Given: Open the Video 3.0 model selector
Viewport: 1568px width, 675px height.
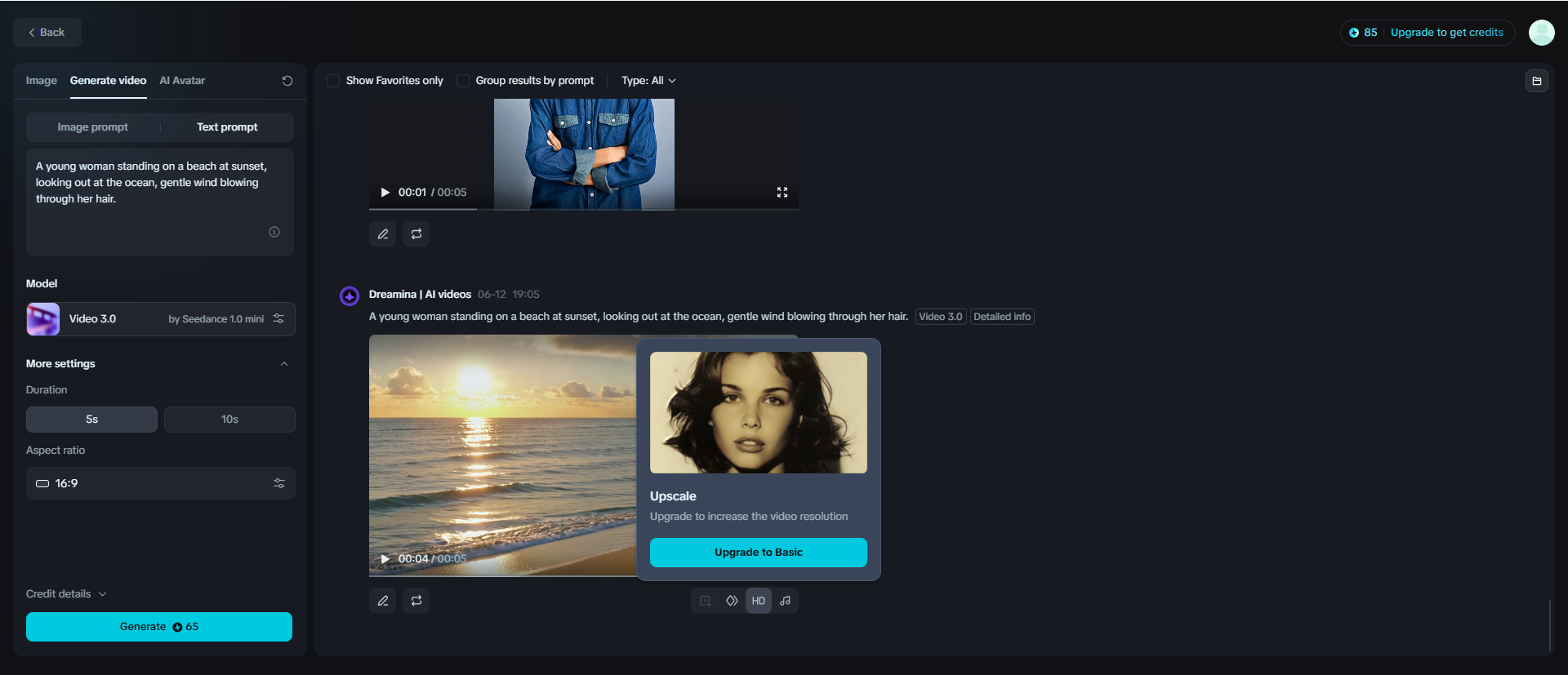Looking at the screenshot, I should point(160,319).
